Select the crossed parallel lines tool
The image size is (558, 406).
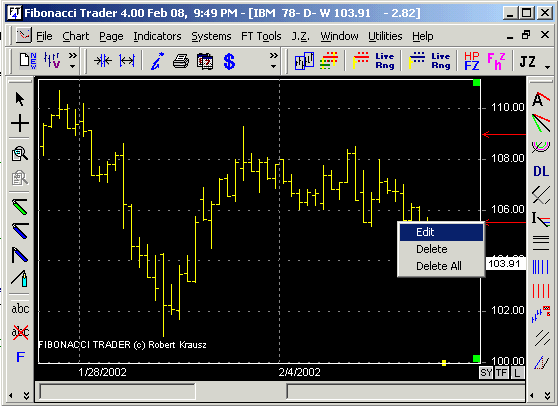pyautogui.click(x=541, y=195)
